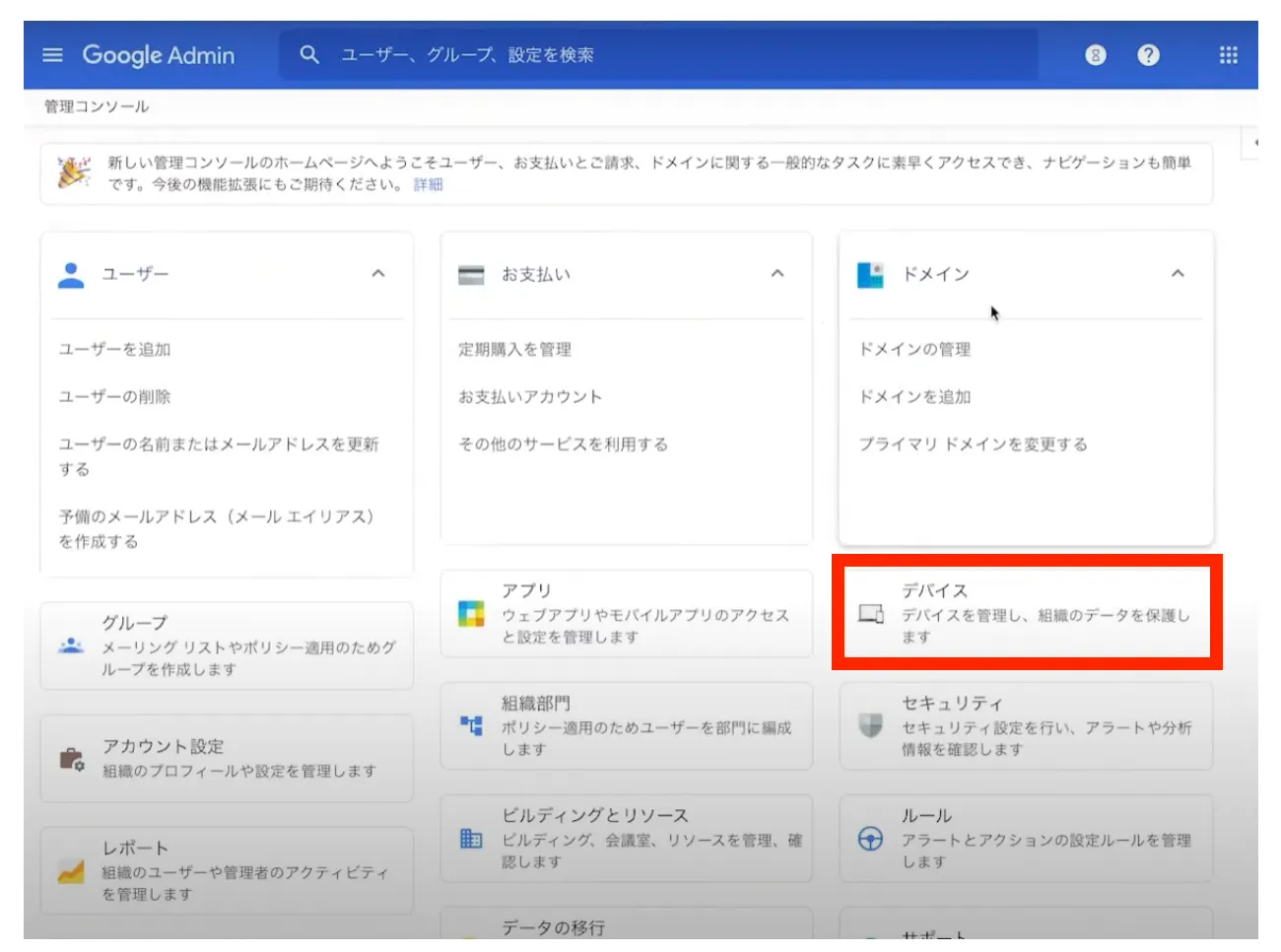Click the ルール steering wheel icon
1281x952 pixels.
coord(870,839)
